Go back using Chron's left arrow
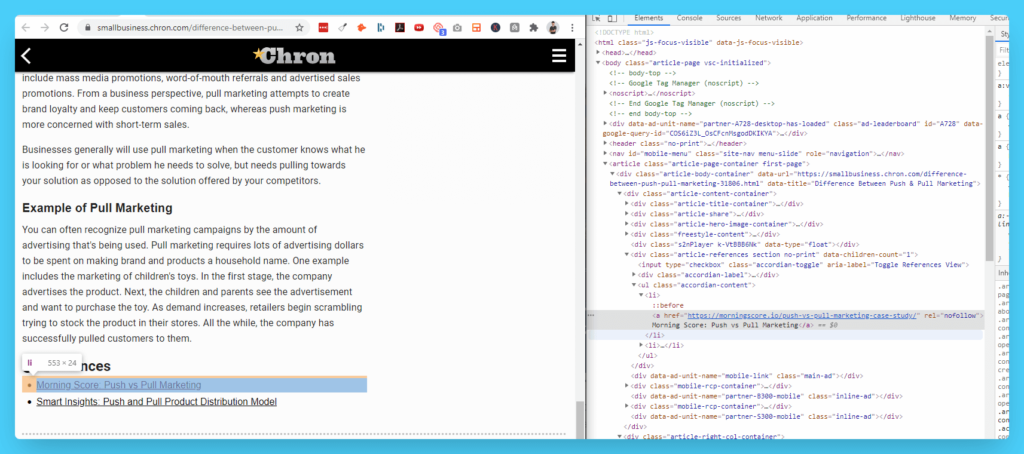 pyautogui.click(x=26, y=56)
